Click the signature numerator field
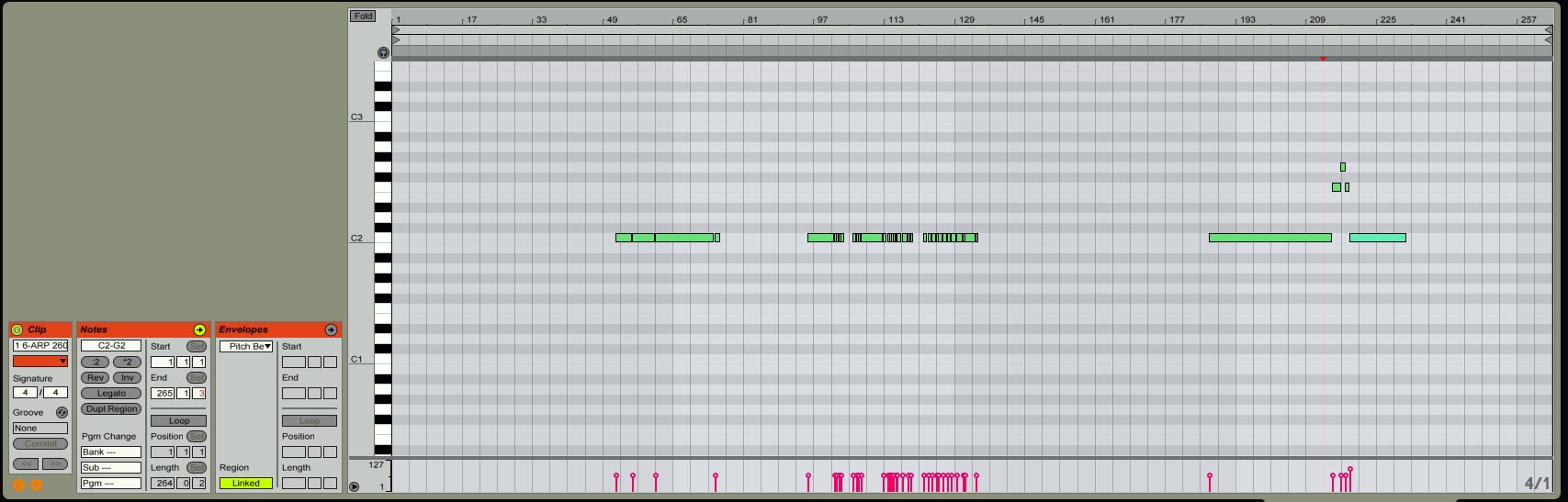 tap(25, 392)
